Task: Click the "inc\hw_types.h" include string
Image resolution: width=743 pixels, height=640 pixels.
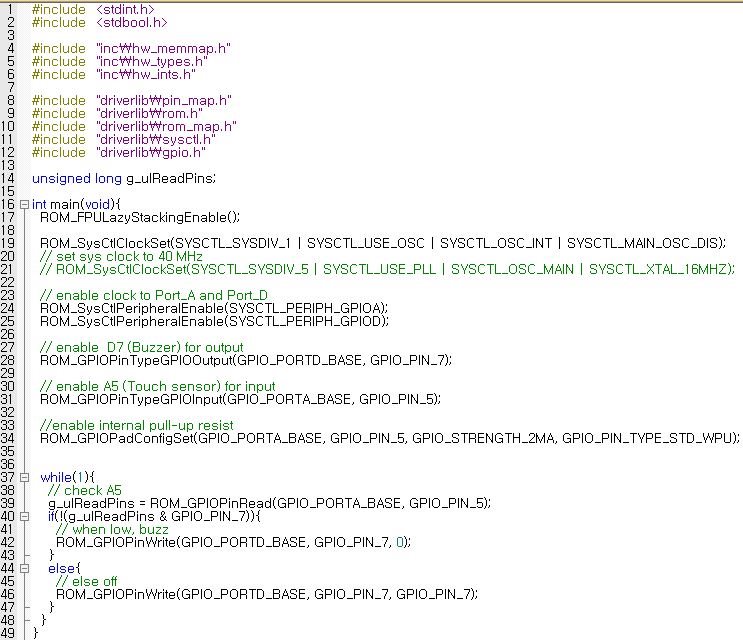Action: pos(152,62)
